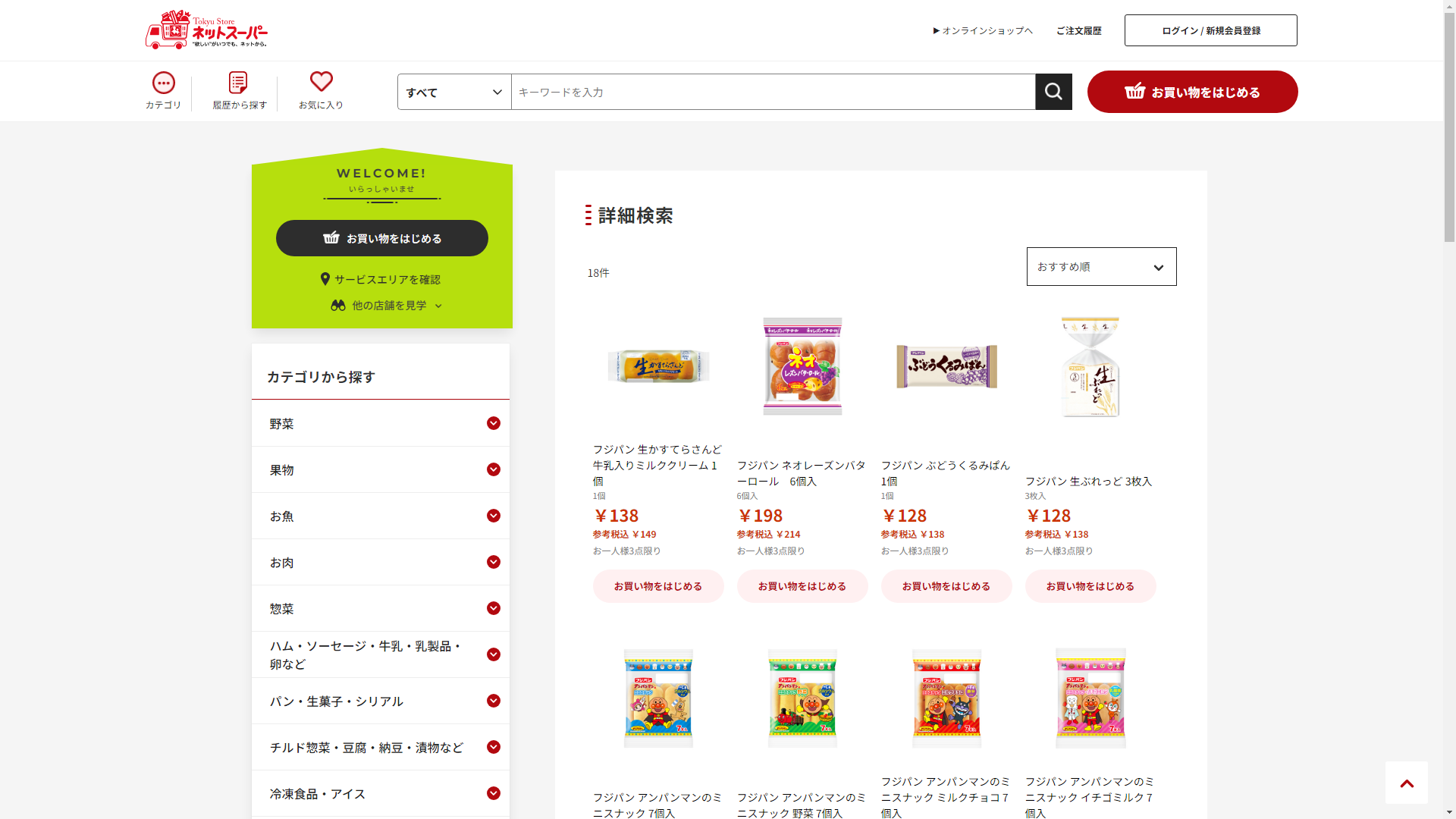Viewport: 1456px width, 819px height.
Task: Open フジパン ぶどうくるみぱん product image
Action: 946,366
